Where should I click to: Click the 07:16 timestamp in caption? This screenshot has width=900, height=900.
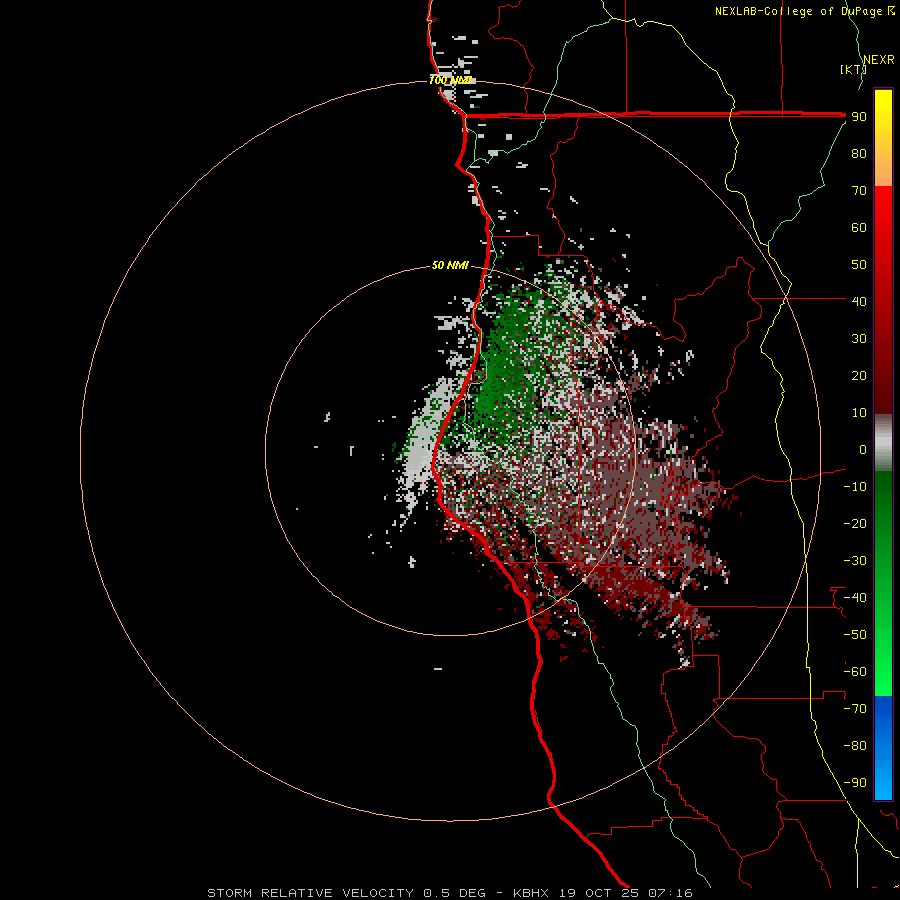670,893
